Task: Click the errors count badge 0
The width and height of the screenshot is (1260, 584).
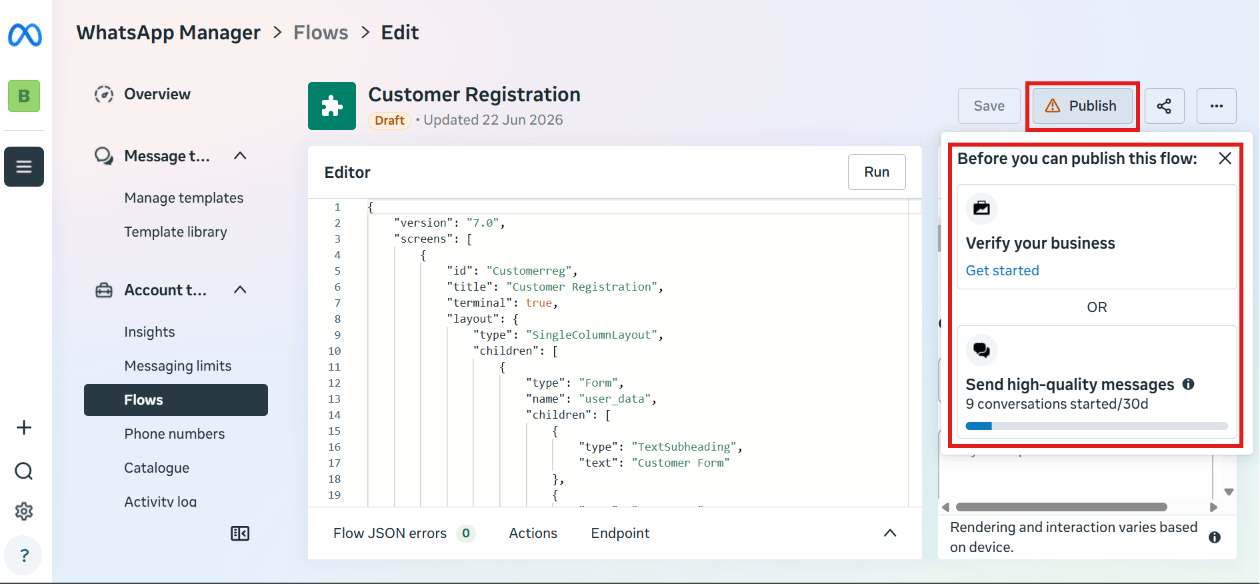Action: pyautogui.click(x=465, y=533)
